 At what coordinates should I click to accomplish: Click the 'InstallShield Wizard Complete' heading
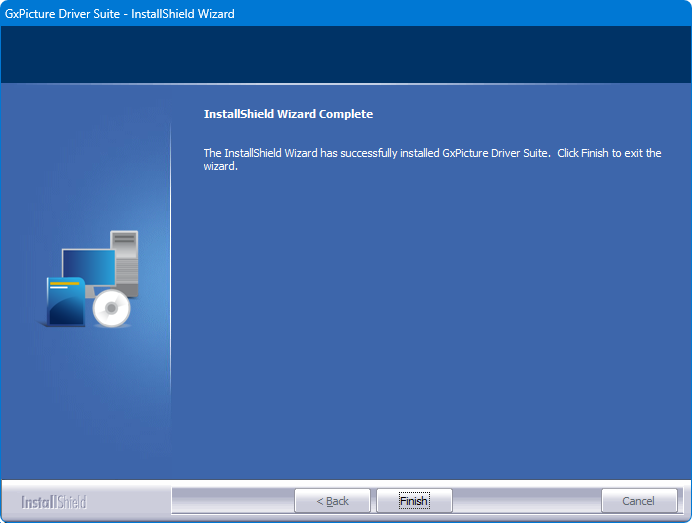[x=288, y=114]
